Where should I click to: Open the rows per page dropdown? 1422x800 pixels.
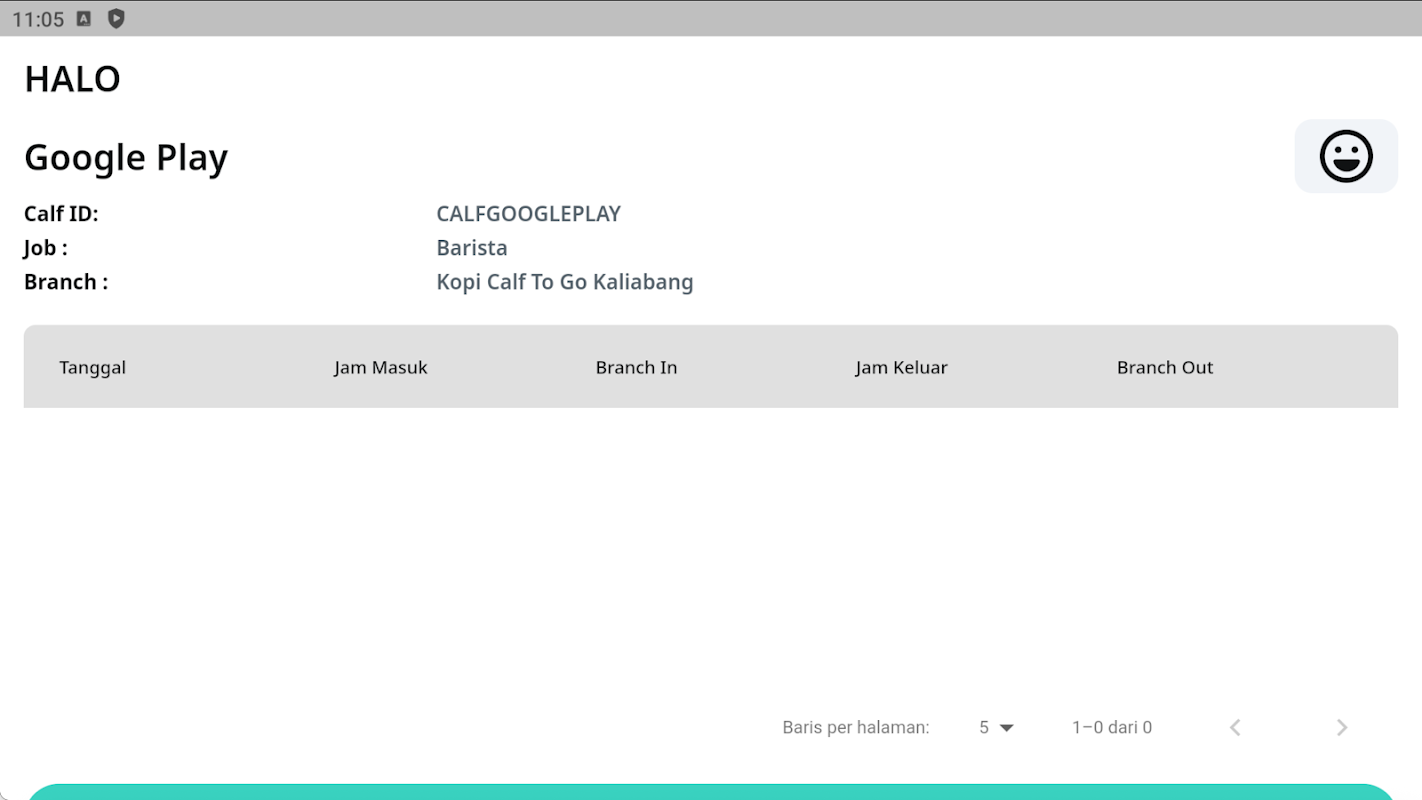pyautogui.click(x=997, y=727)
